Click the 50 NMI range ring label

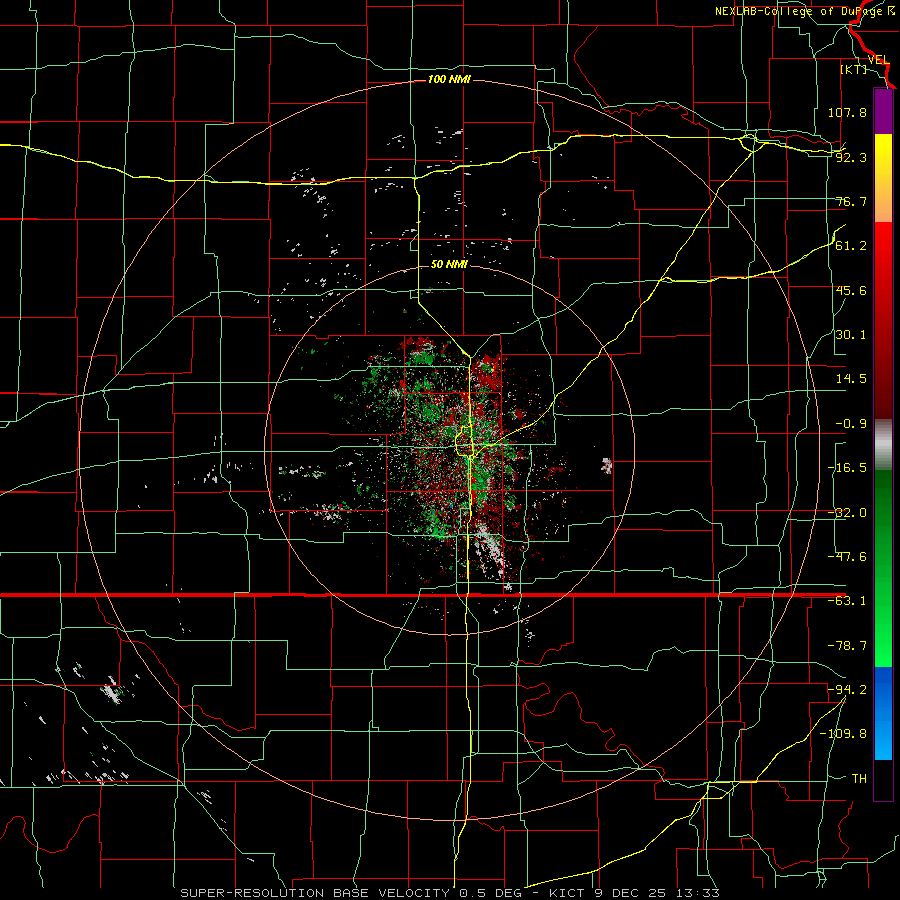coord(449,264)
